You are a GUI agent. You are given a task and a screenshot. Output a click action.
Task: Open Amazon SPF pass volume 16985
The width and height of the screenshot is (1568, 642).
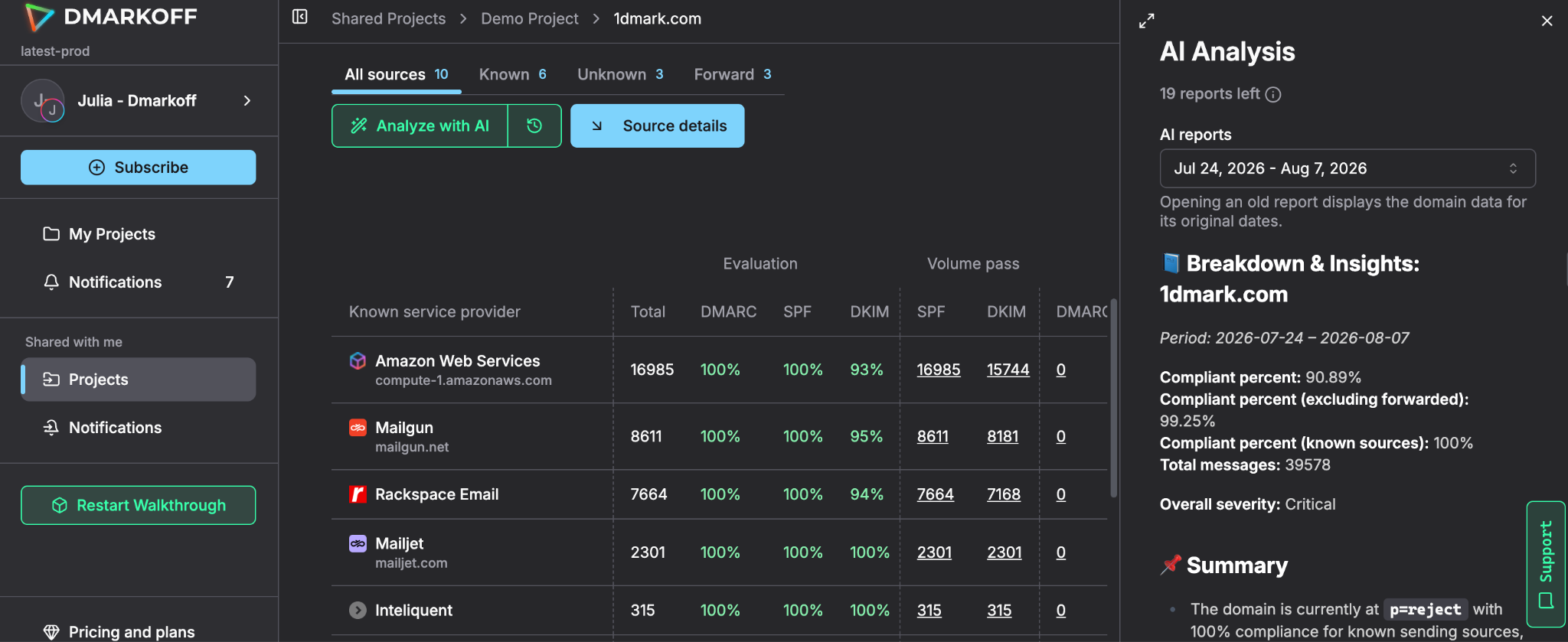(x=939, y=370)
